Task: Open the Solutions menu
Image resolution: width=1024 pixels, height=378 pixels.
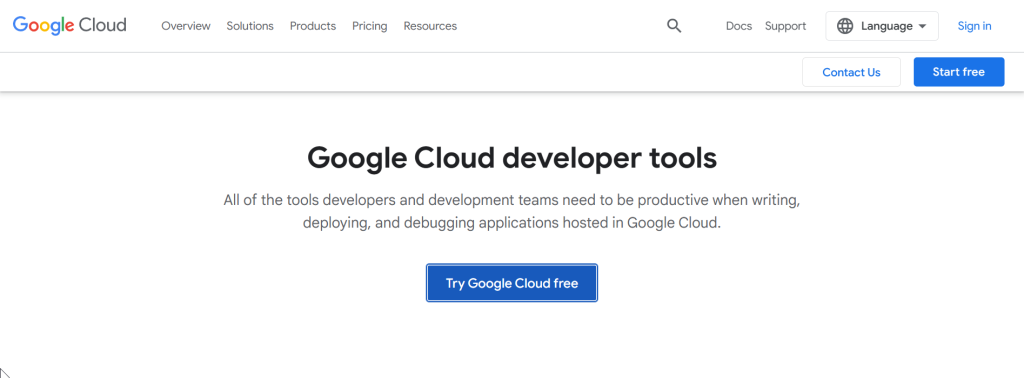Action: [x=250, y=26]
